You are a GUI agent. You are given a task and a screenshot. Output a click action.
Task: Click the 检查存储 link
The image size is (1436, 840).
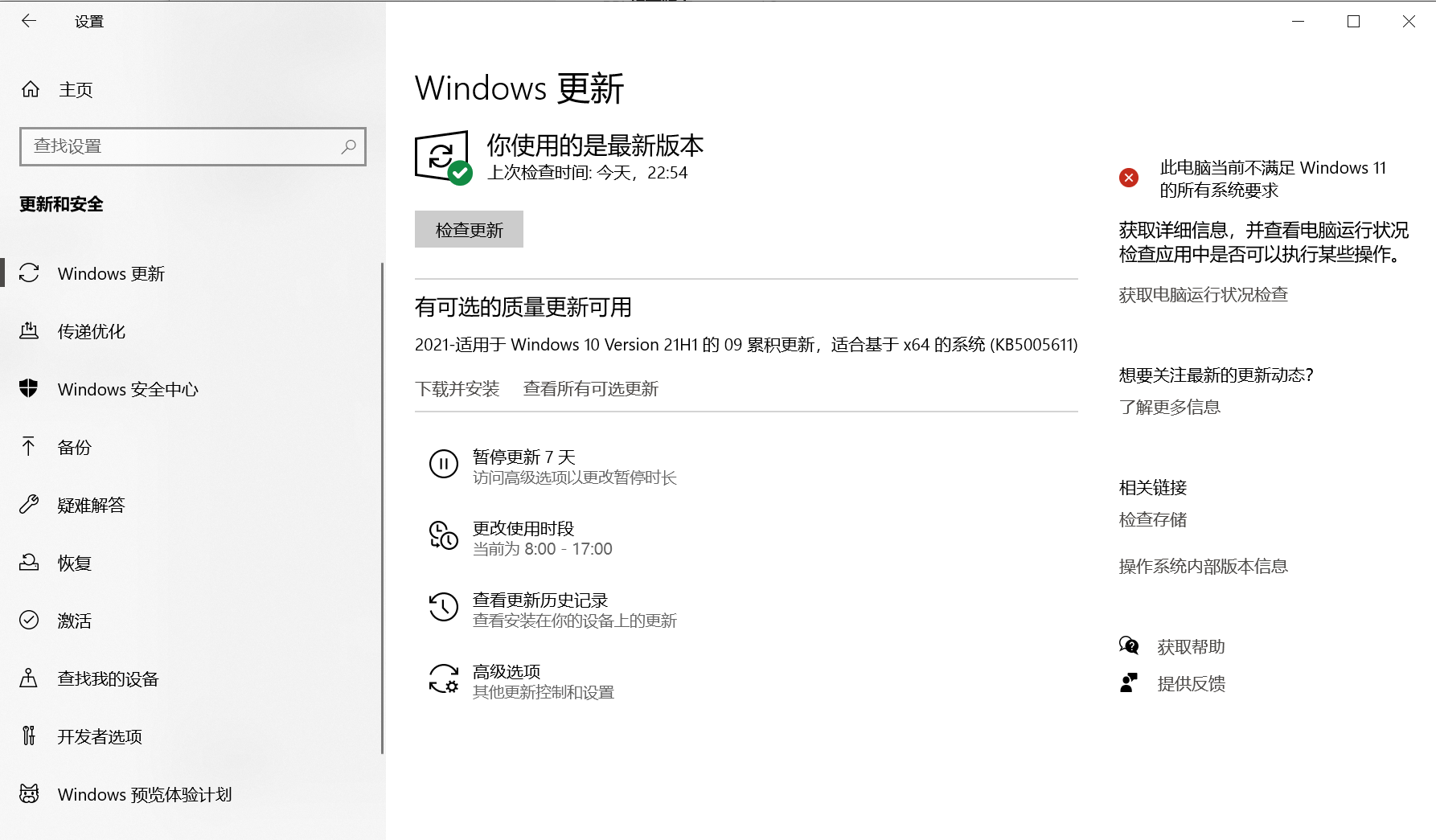pyautogui.click(x=1153, y=519)
